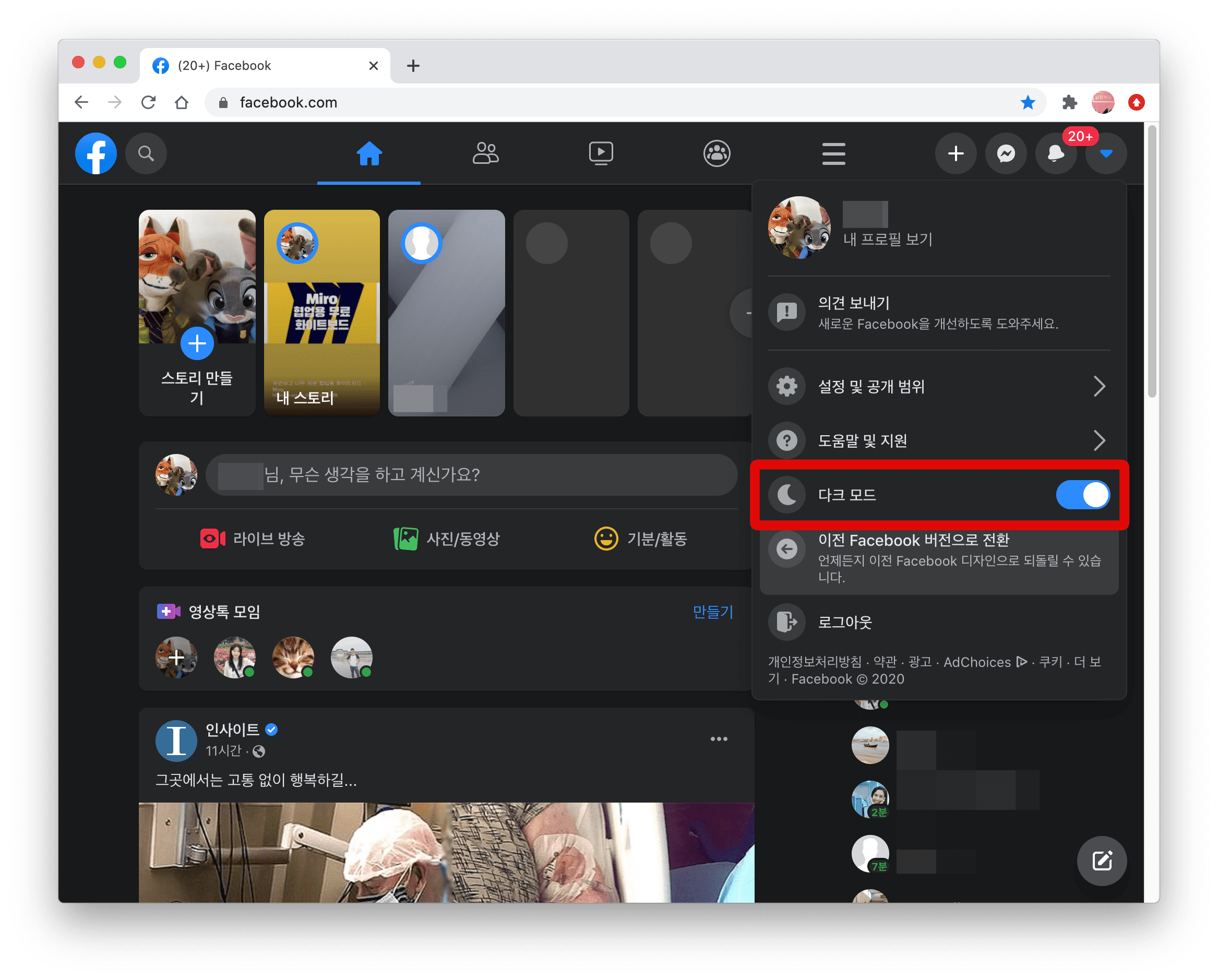Click the purple 영상톡 모임 camera icon

click(169, 611)
